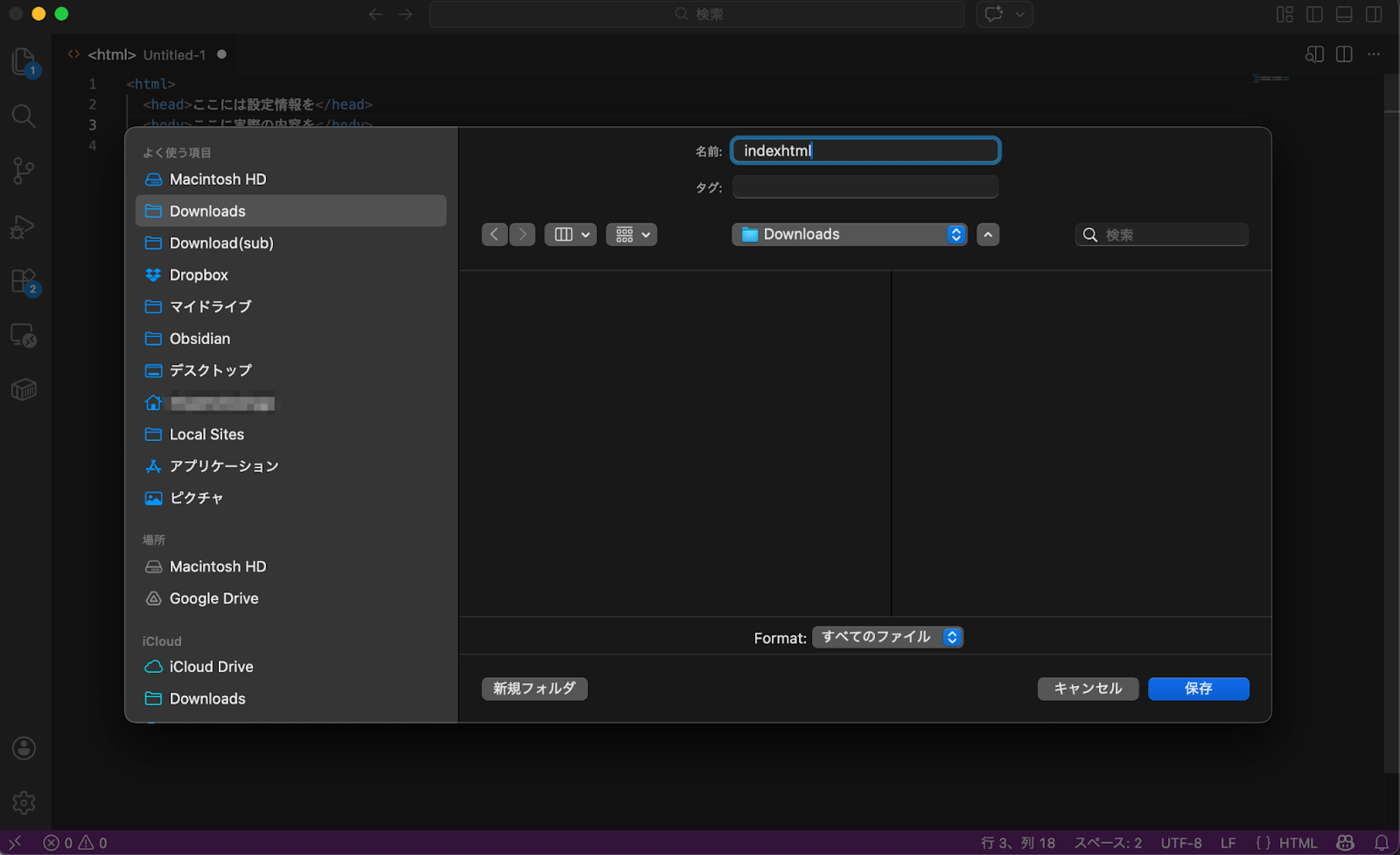Toggle the secondary side bar layout button
This screenshot has width=1400, height=855.
coord(1374,14)
